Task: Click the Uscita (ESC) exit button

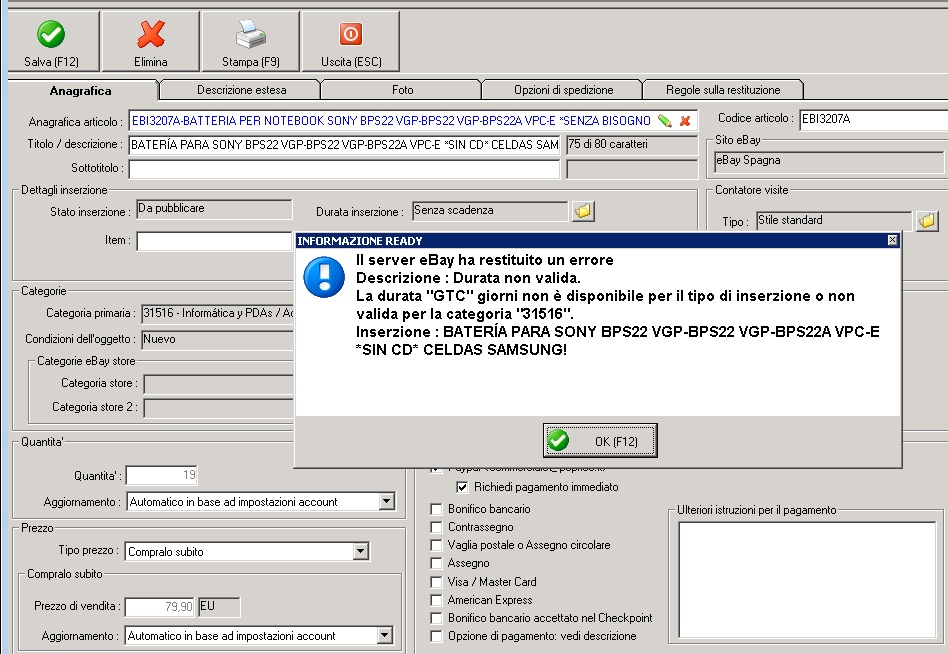Action: [351, 41]
